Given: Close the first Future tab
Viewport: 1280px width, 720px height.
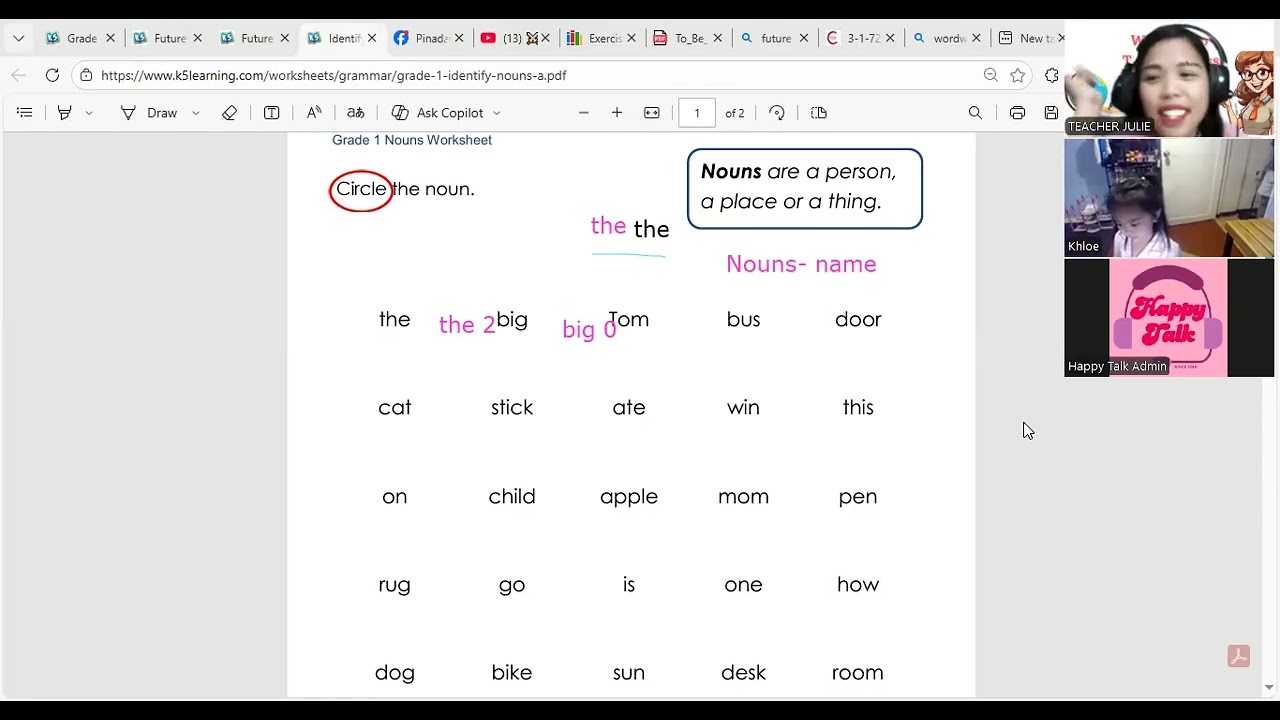Looking at the screenshot, I should (197, 38).
